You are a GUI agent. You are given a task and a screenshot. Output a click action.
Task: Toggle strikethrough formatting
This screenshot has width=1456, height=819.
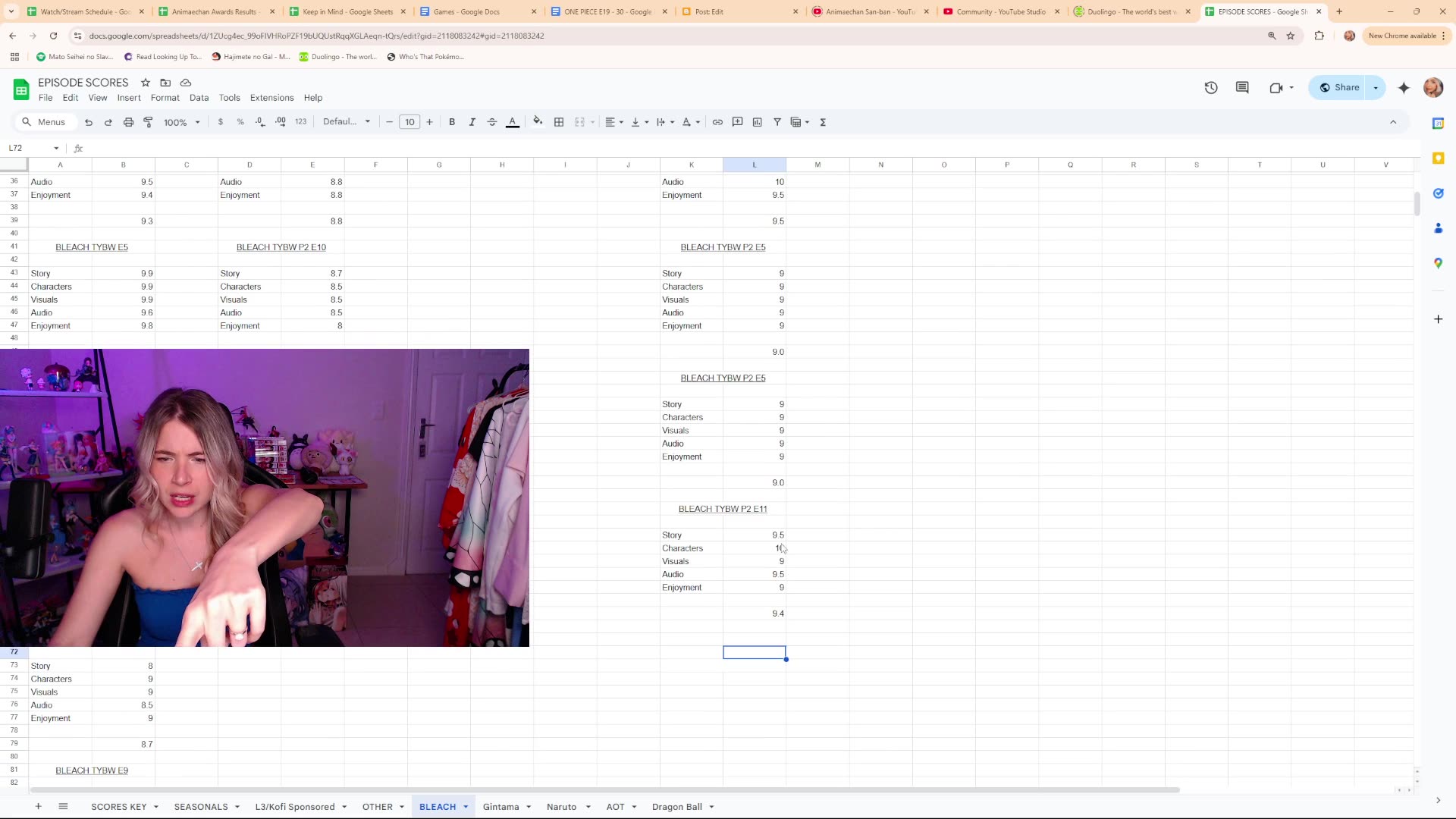(491, 122)
